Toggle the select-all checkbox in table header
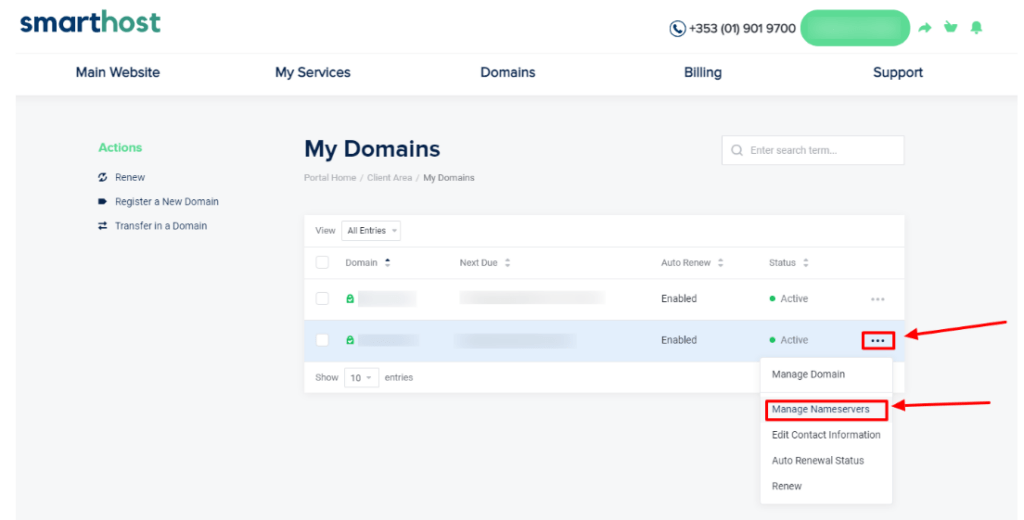The image size is (1024, 520). tap(322, 263)
